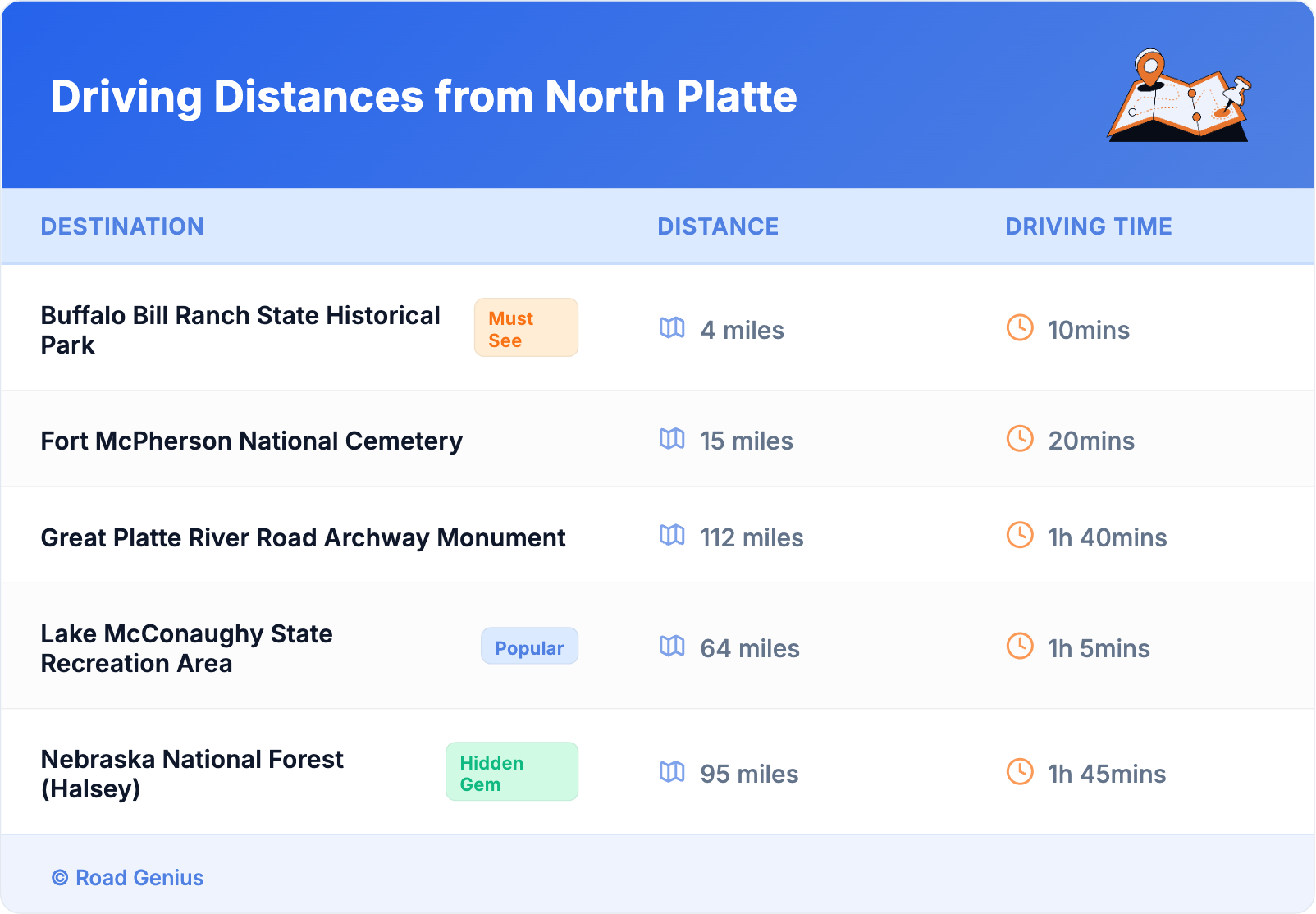This screenshot has height=914, width=1316.
Task: Click clock icon beside 1h 40mins
Action: [x=1020, y=536]
